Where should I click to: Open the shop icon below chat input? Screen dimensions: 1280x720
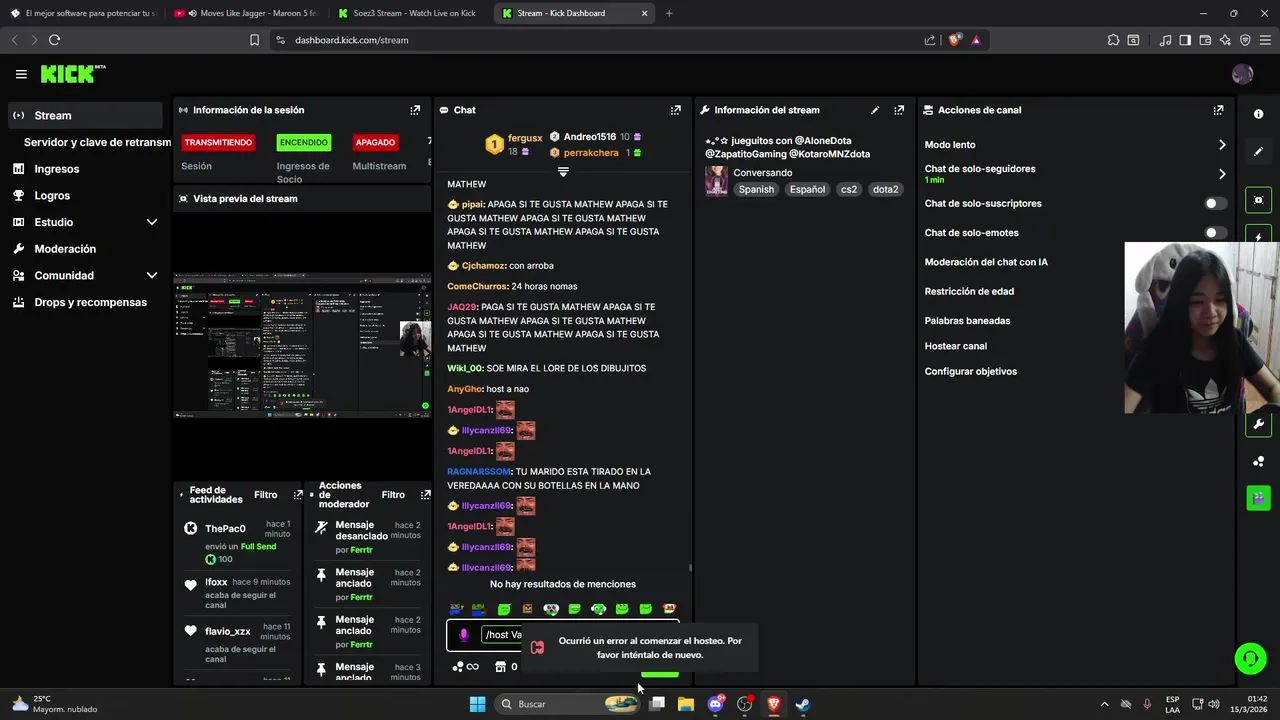501,667
